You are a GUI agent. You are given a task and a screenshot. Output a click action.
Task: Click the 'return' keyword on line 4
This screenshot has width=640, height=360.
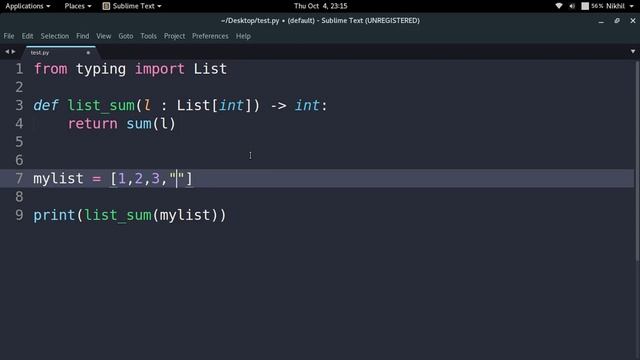click(93, 124)
